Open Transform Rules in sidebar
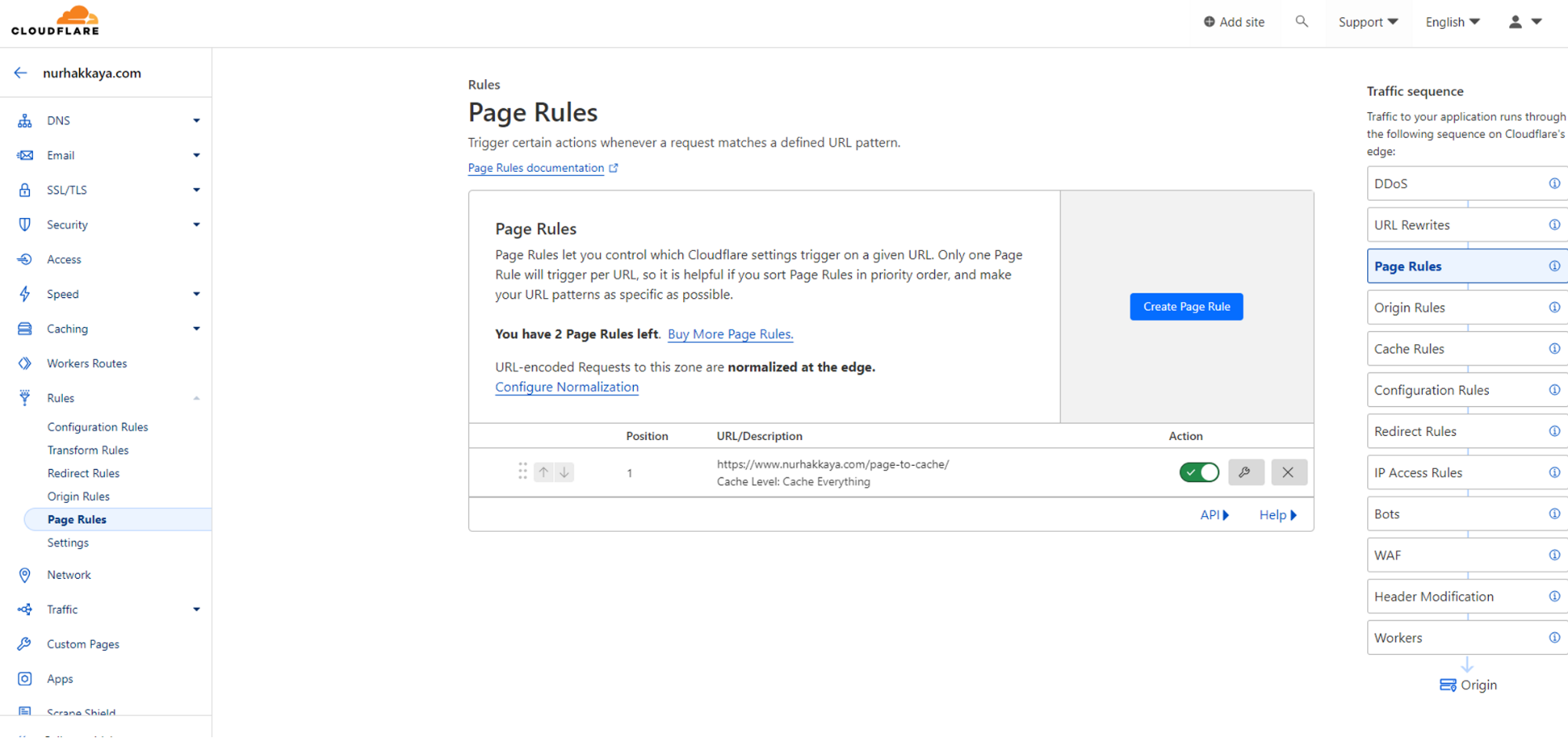This screenshot has height=738, width=1568. click(x=88, y=450)
